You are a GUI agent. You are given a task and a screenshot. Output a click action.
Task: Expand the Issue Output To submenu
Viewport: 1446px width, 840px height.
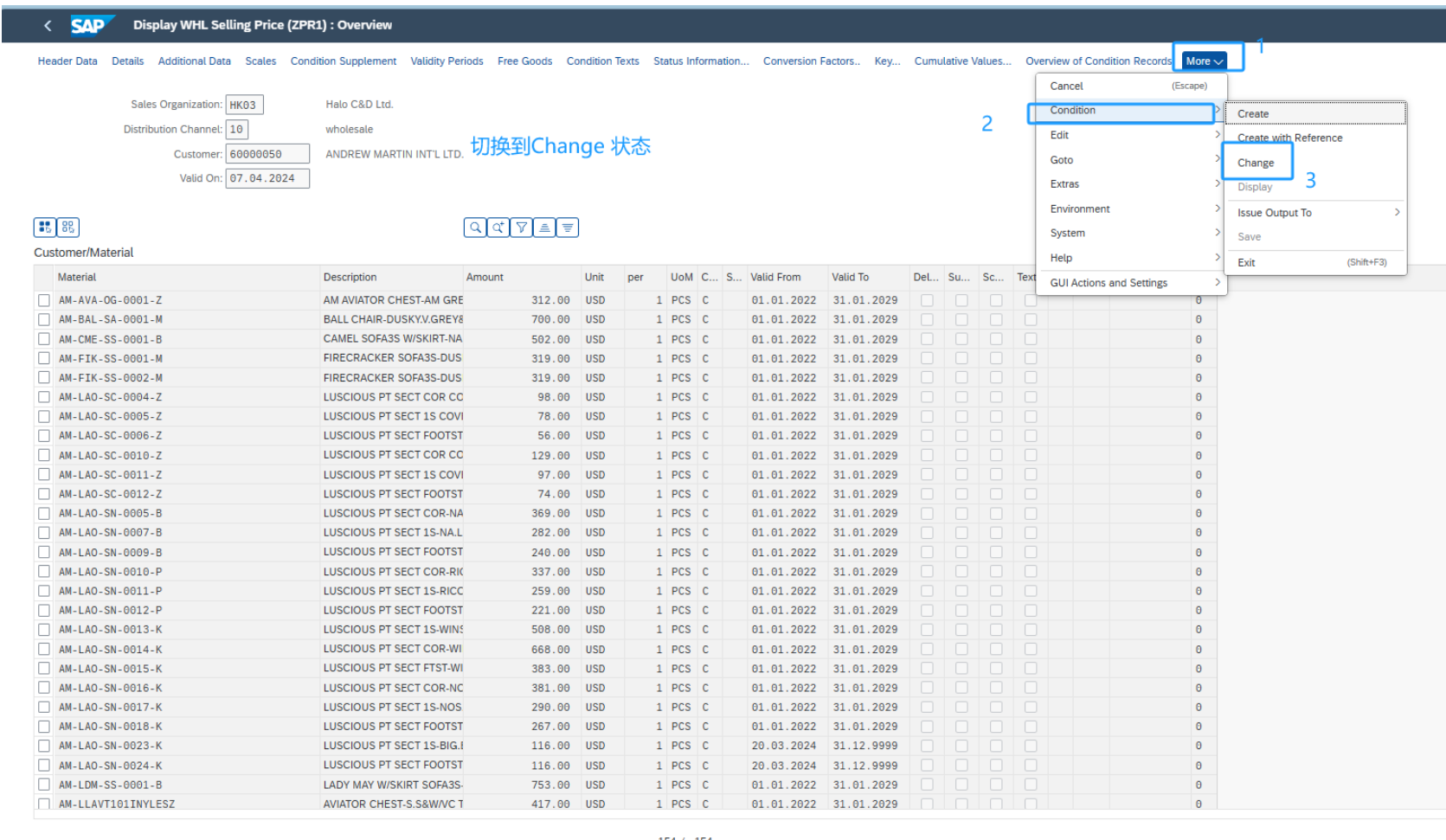tap(1275, 213)
